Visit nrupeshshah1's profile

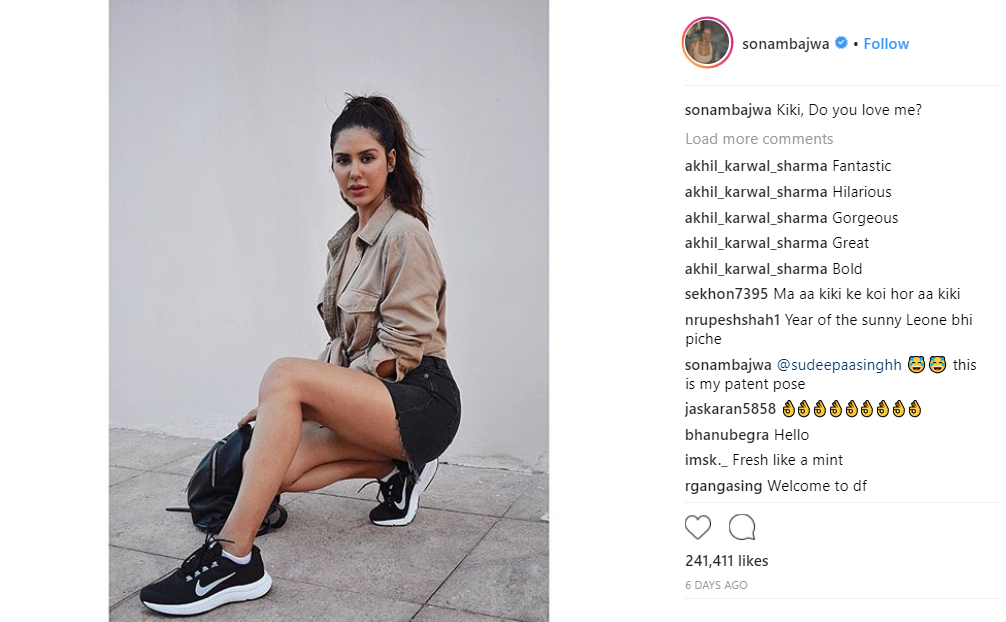click(x=732, y=320)
